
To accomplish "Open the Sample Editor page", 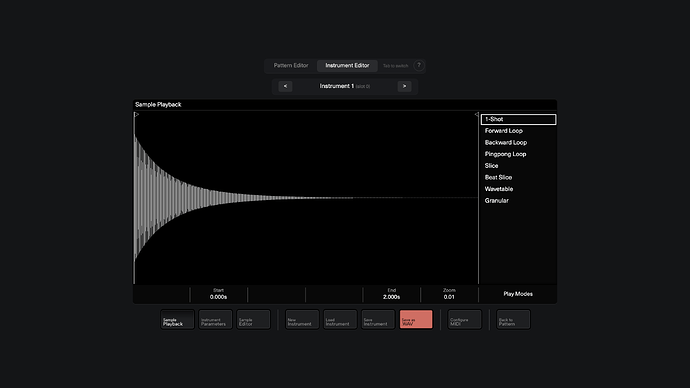I will click(253, 319).
